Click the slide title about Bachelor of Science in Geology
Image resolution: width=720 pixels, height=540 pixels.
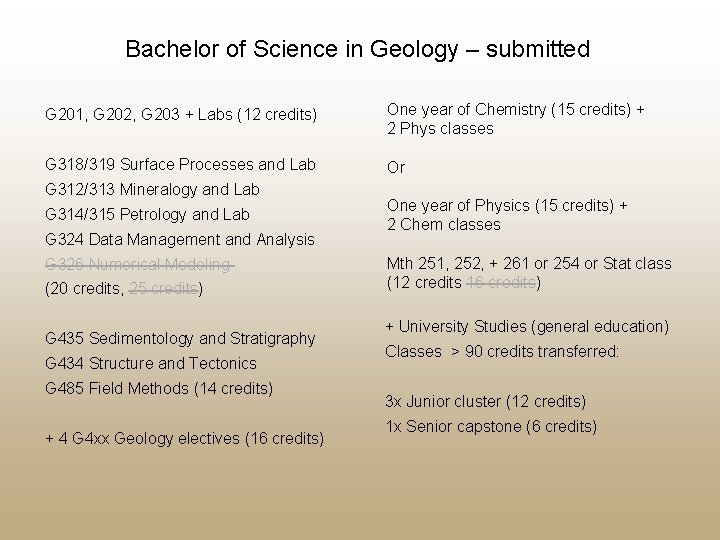tap(358, 49)
